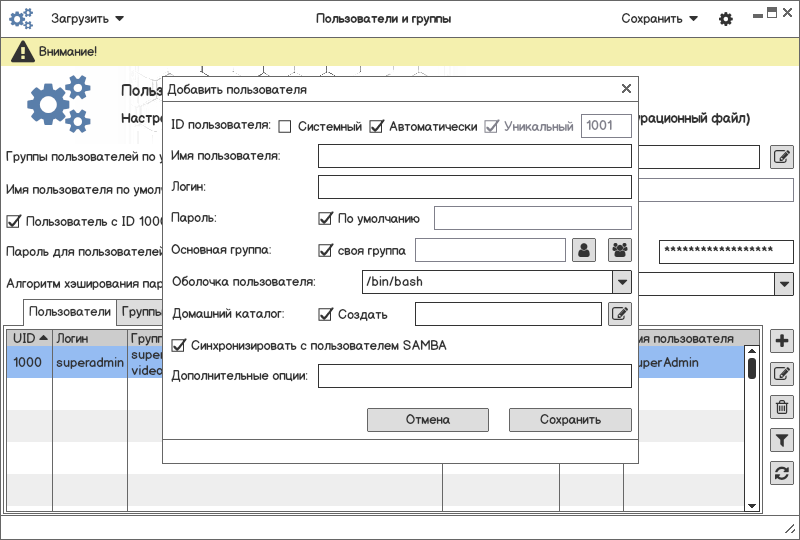Toggle Уникальный checkbox
Screen dimensions: 800x540
491,126
